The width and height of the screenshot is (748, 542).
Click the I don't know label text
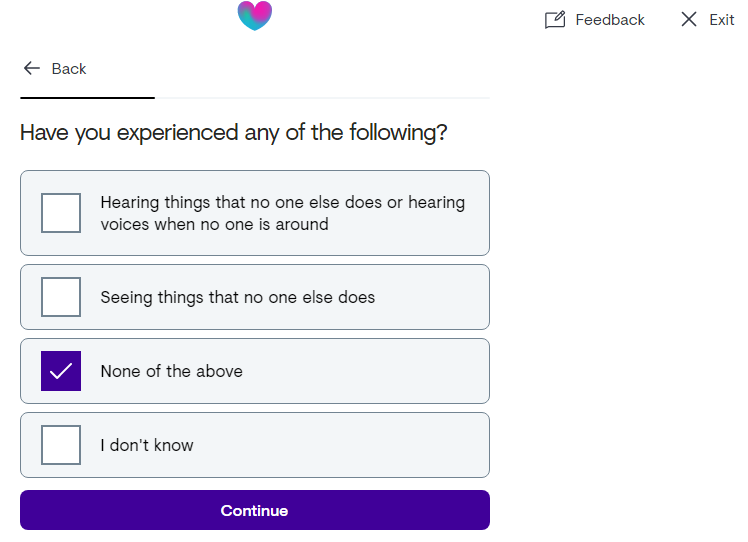147,445
